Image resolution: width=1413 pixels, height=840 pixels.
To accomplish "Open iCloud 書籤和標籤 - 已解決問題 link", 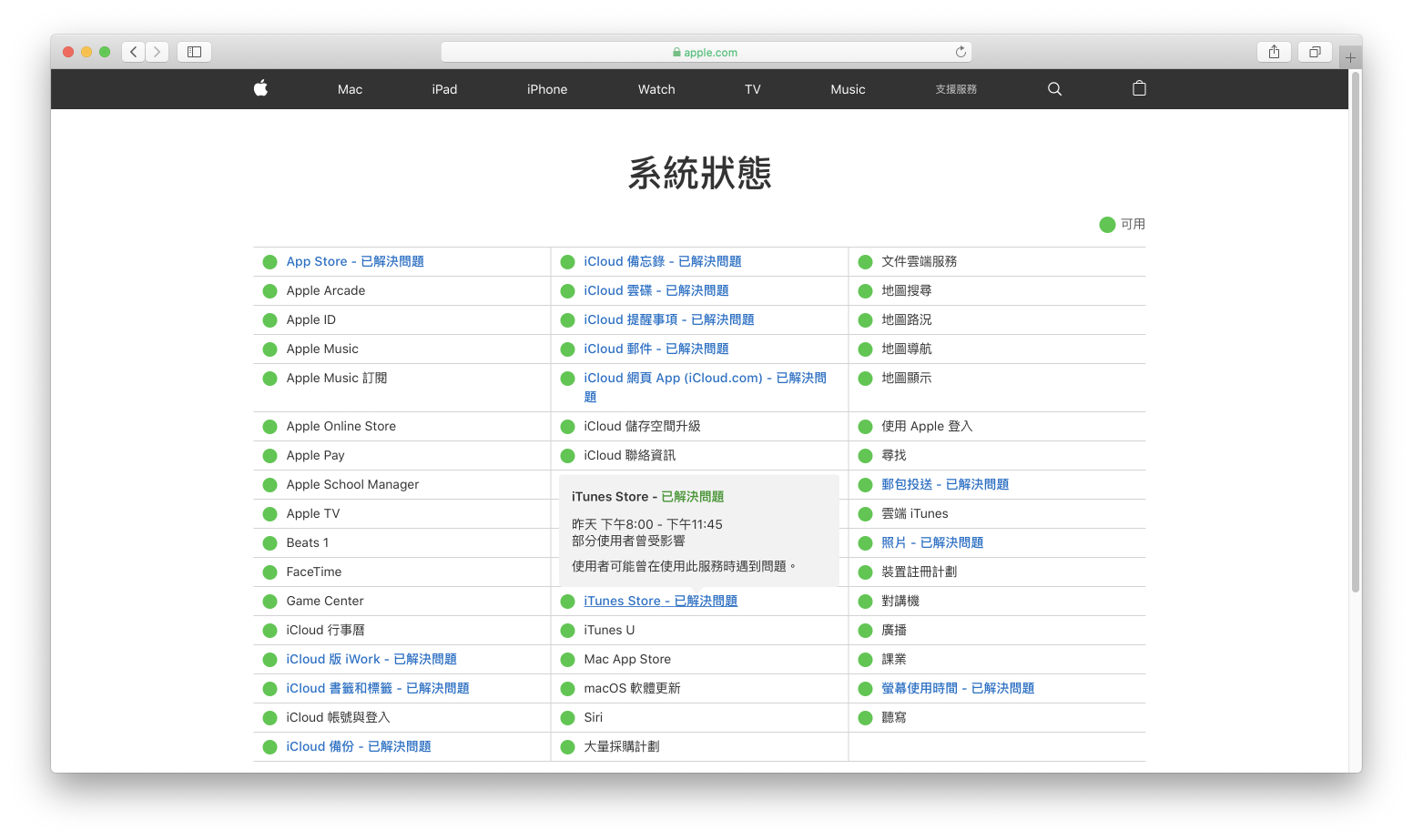I will (x=378, y=688).
